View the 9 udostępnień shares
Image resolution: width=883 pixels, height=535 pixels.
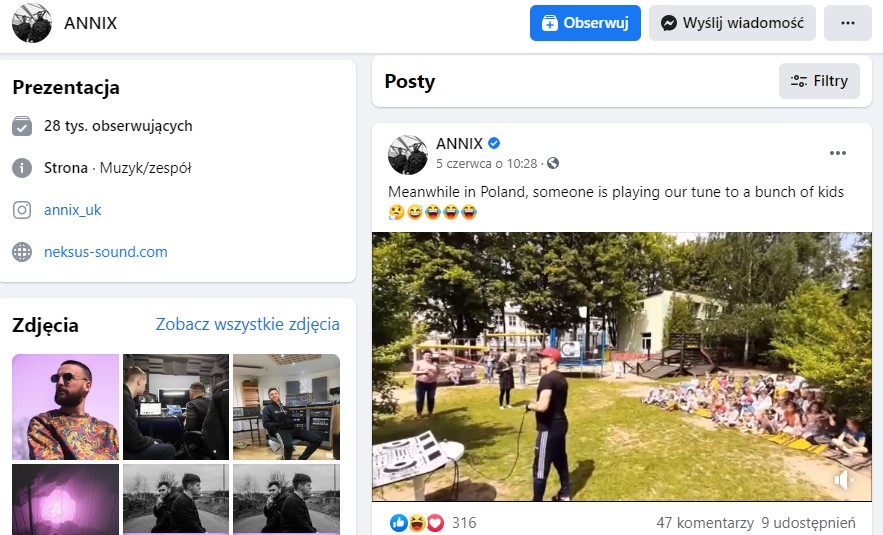coord(808,522)
